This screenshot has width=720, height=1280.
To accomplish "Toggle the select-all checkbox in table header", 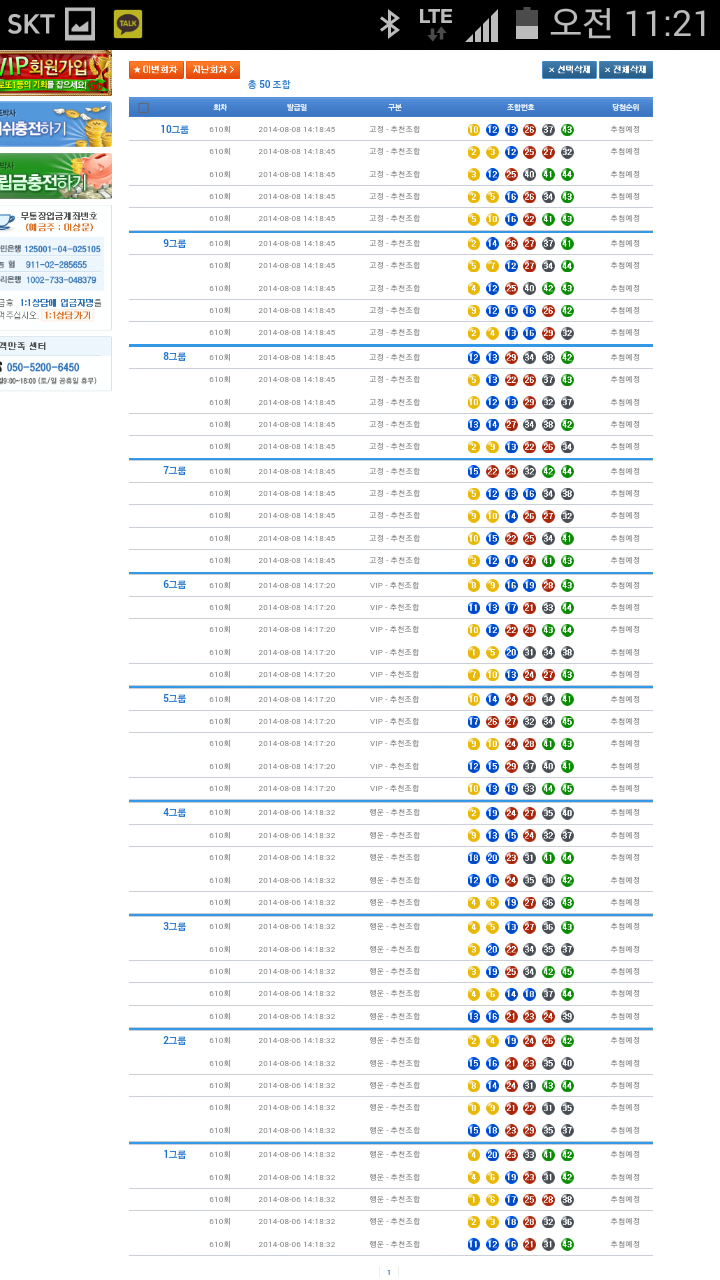I will coord(144,107).
